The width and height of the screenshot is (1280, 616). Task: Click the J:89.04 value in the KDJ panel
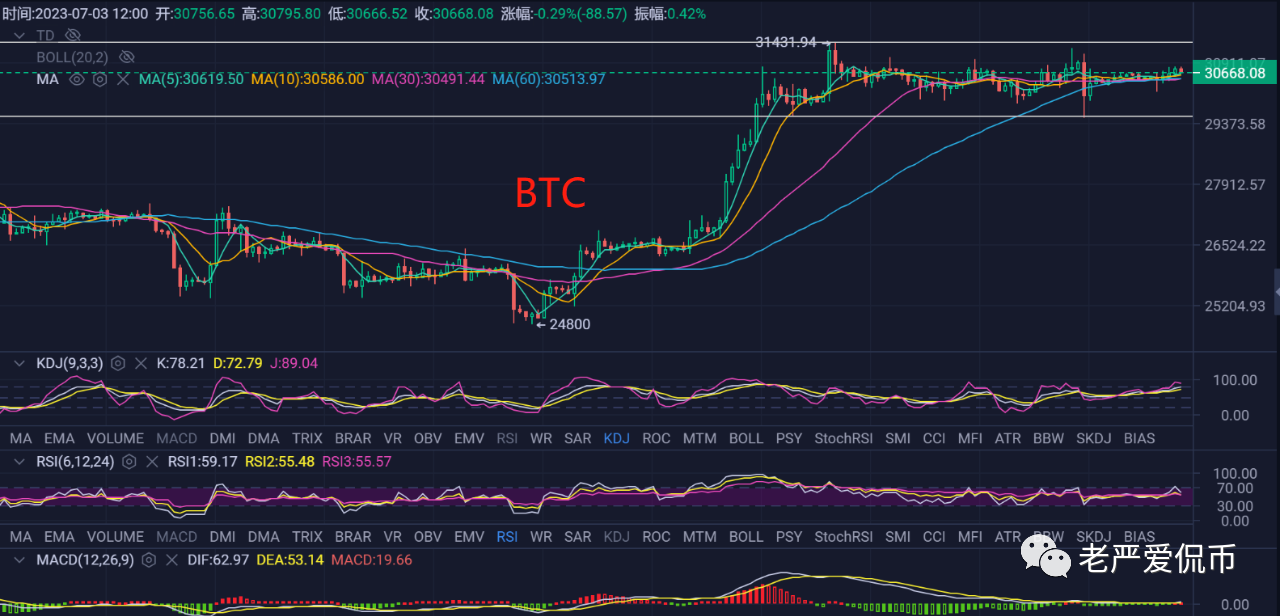[295, 363]
